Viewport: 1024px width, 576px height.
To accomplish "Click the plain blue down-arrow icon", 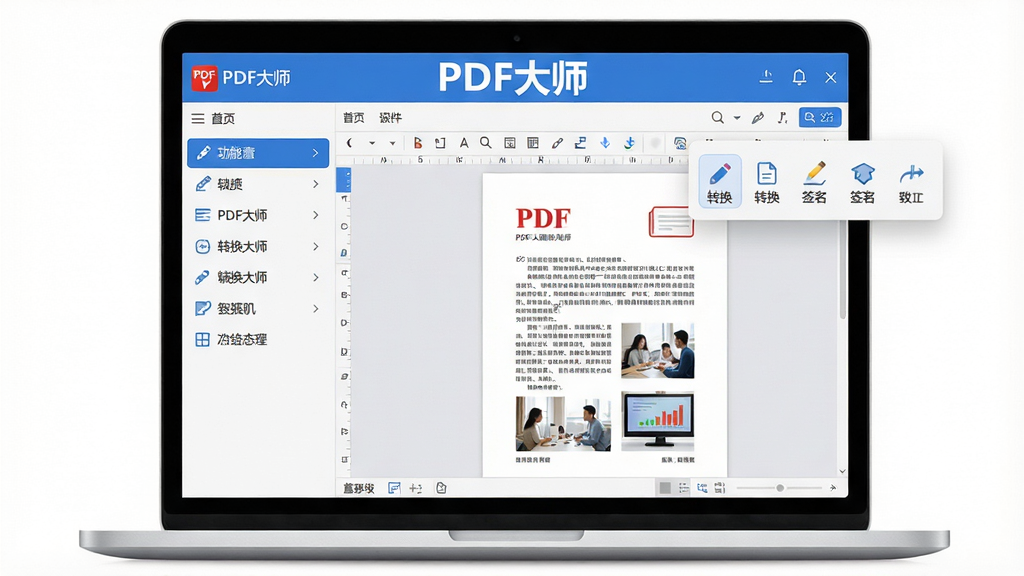I will pyautogui.click(x=605, y=142).
